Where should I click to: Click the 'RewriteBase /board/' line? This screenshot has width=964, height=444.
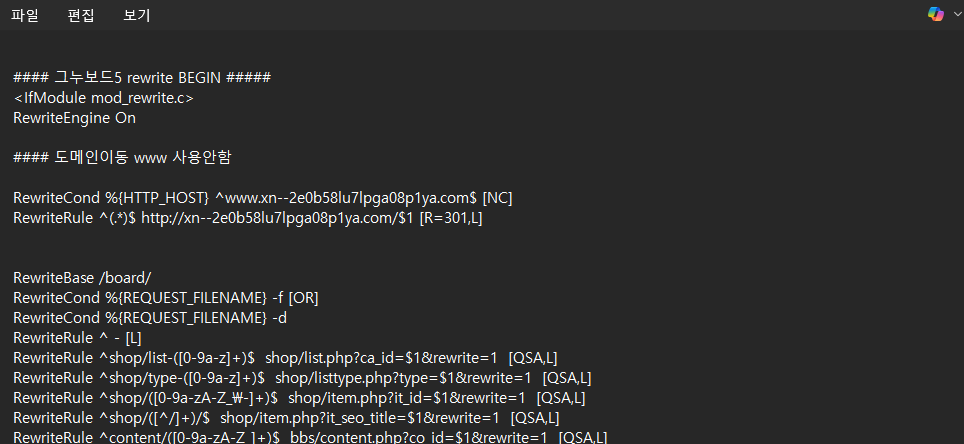(82, 278)
